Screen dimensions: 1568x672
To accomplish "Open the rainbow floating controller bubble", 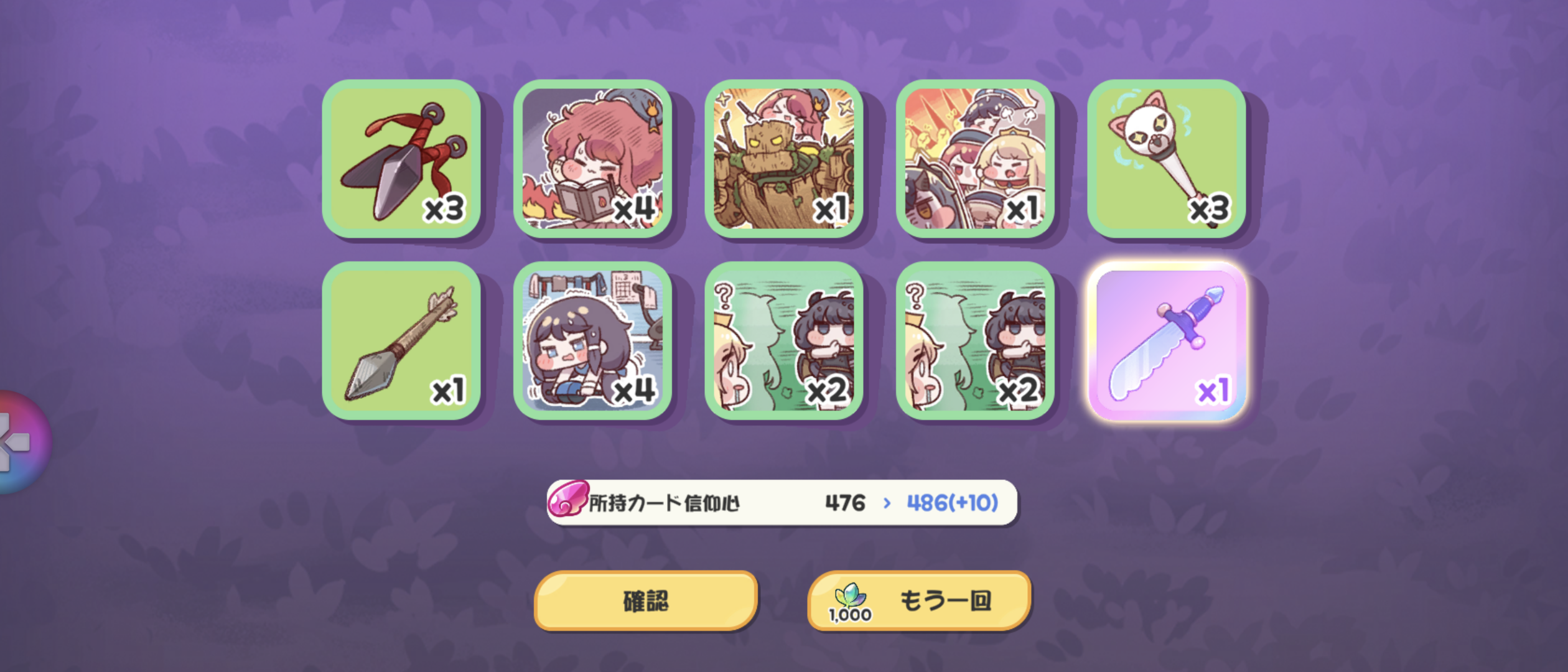I will pos(22,442).
